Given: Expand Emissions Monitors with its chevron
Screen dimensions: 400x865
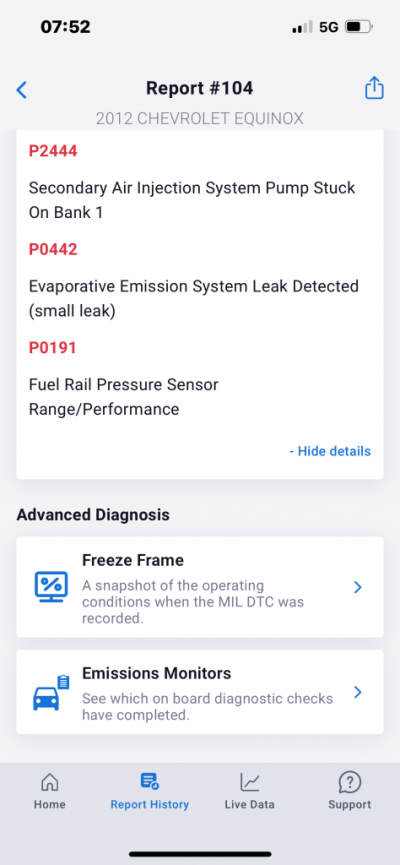Looking at the screenshot, I should click(x=358, y=692).
